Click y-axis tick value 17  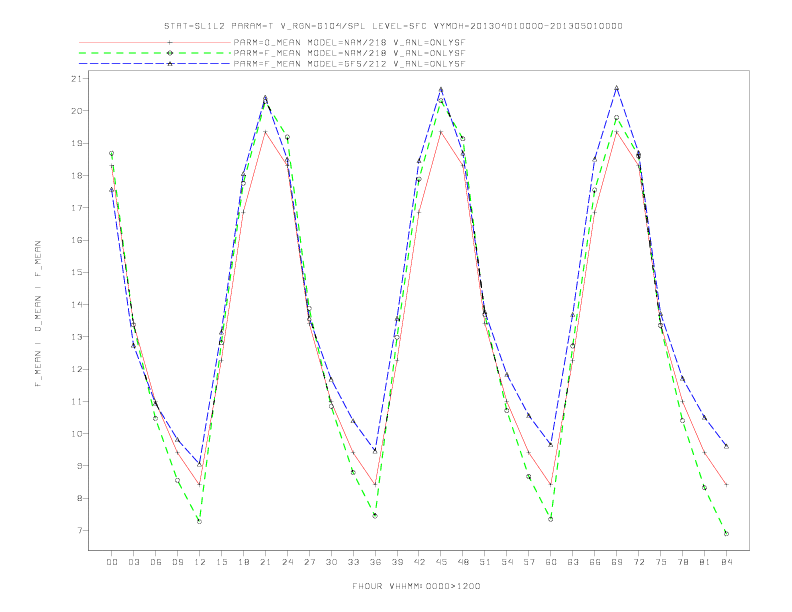(76, 208)
